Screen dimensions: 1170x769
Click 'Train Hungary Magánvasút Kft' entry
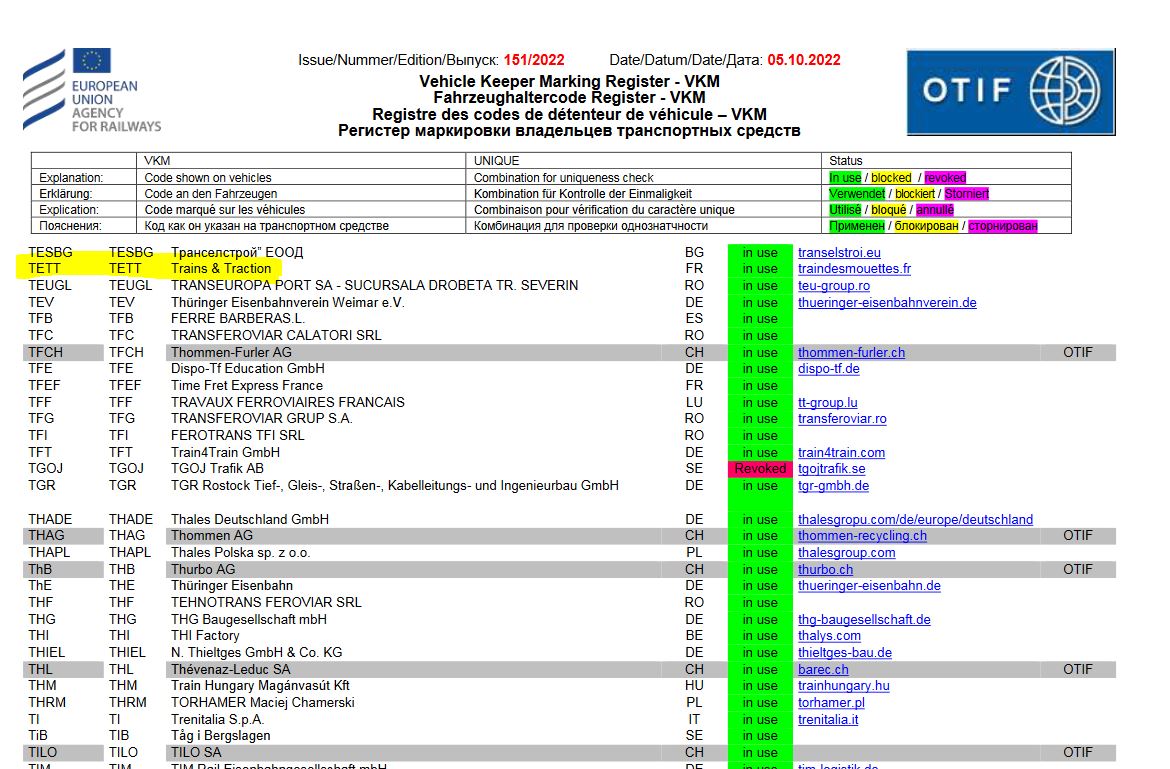(x=260, y=685)
